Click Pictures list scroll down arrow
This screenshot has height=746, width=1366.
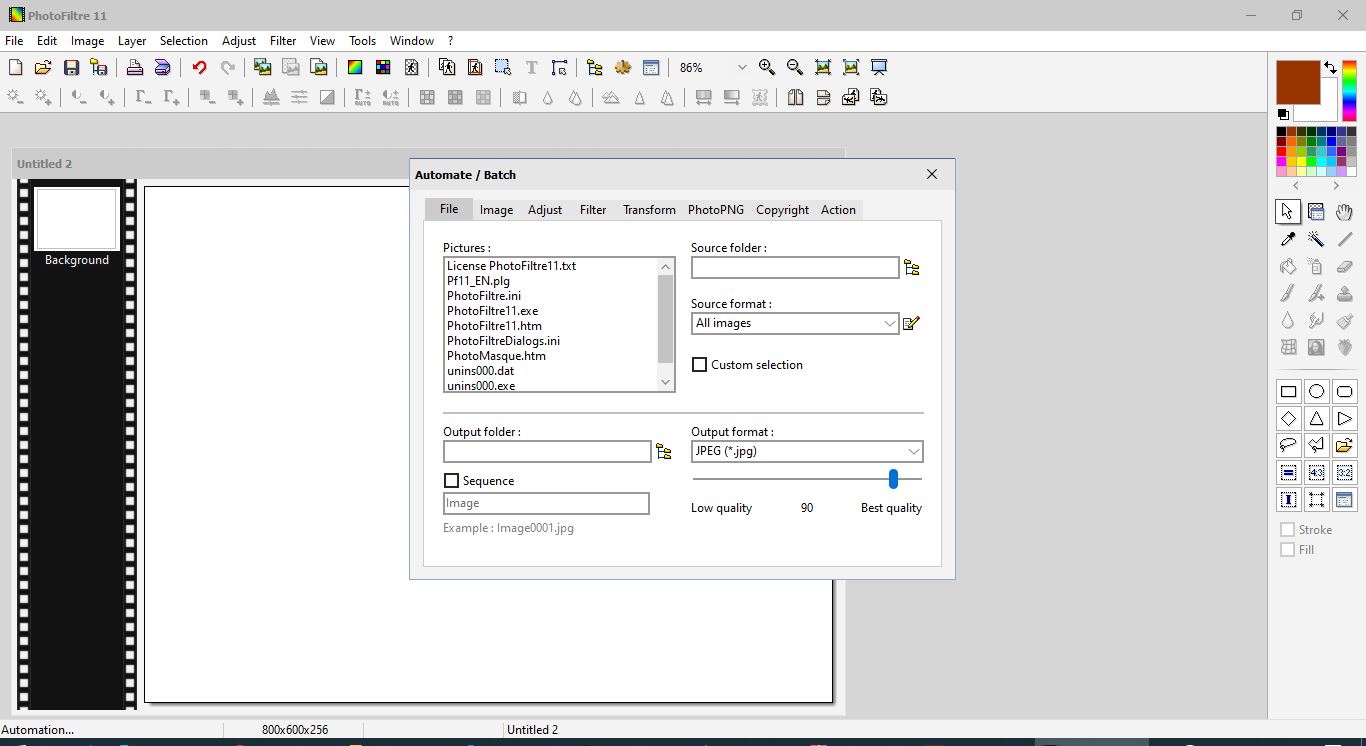pyautogui.click(x=666, y=383)
